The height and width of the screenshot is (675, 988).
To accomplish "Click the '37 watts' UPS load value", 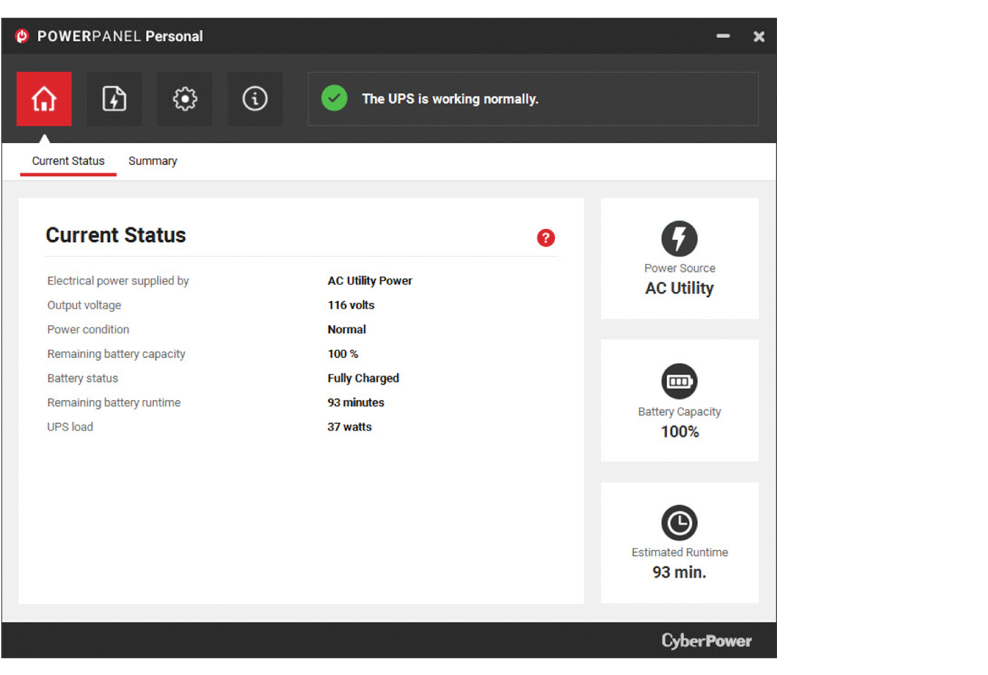I will (349, 427).
